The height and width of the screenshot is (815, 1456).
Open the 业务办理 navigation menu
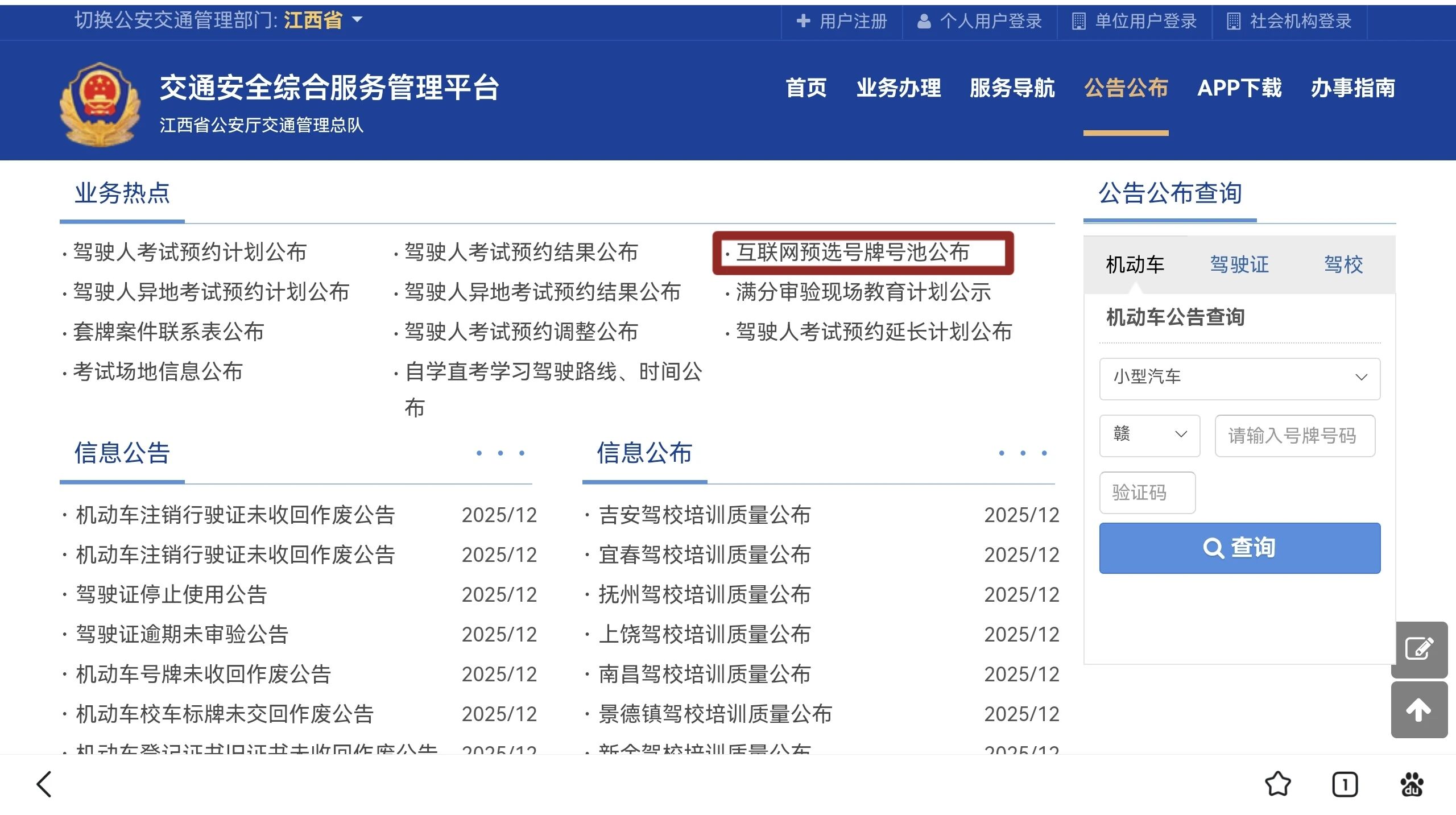point(899,88)
